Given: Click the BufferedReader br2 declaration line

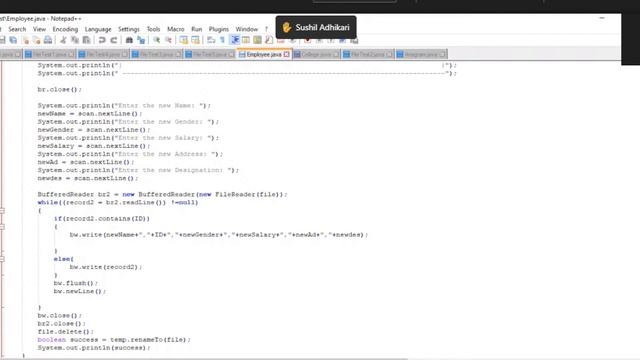Looking at the screenshot, I should click(162, 194).
